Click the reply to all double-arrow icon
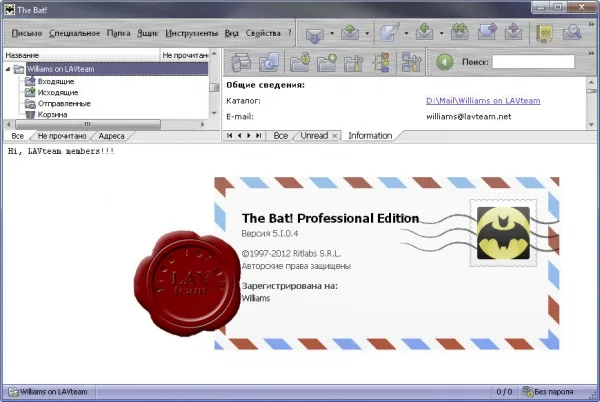 tap(460, 33)
